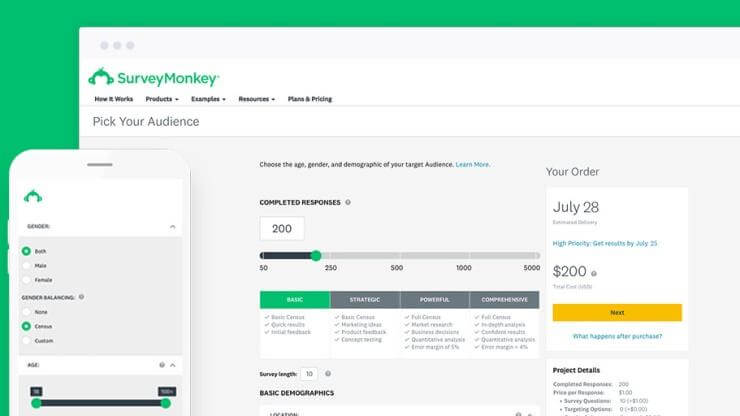Screen dimensions: 740x416
Task: Click the SurveyMonkey logo in header
Action: pos(154,77)
